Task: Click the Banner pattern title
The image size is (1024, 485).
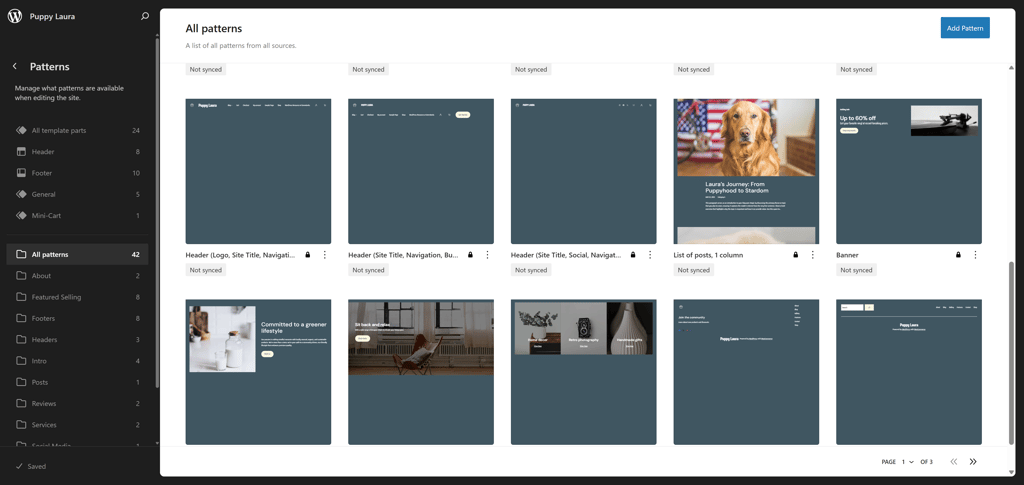Action: pyautogui.click(x=847, y=255)
